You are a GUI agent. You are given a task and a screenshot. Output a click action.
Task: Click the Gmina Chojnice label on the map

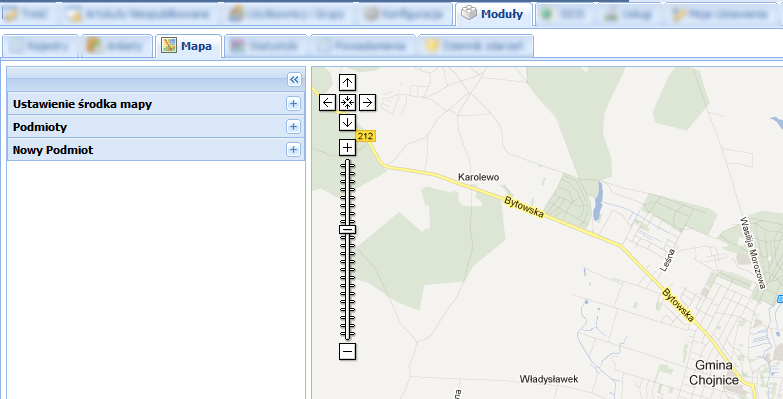[714, 373]
